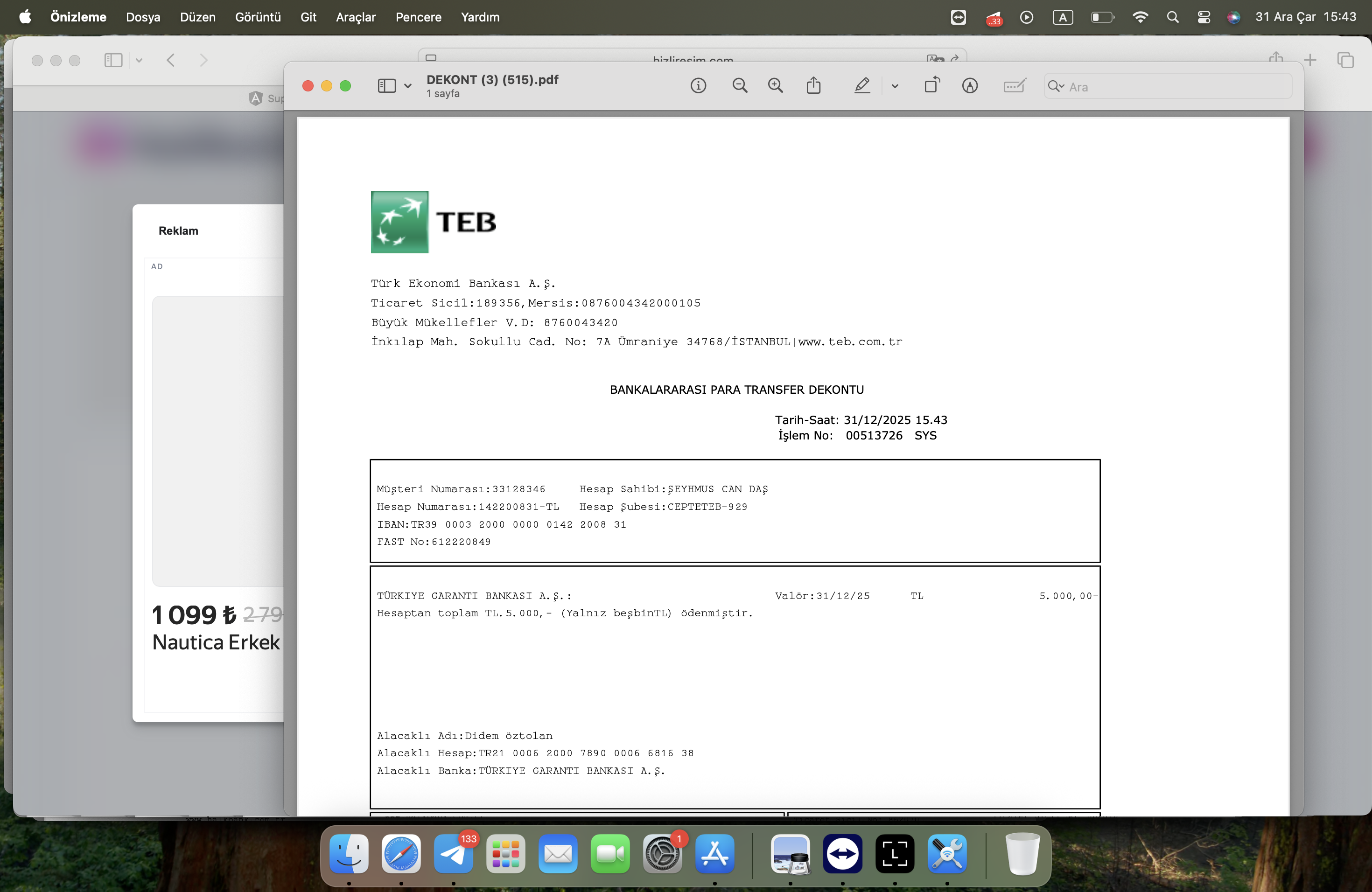Open Control Center from menu bar
Image resolution: width=1372 pixels, height=892 pixels.
[x=1204, y=17]
